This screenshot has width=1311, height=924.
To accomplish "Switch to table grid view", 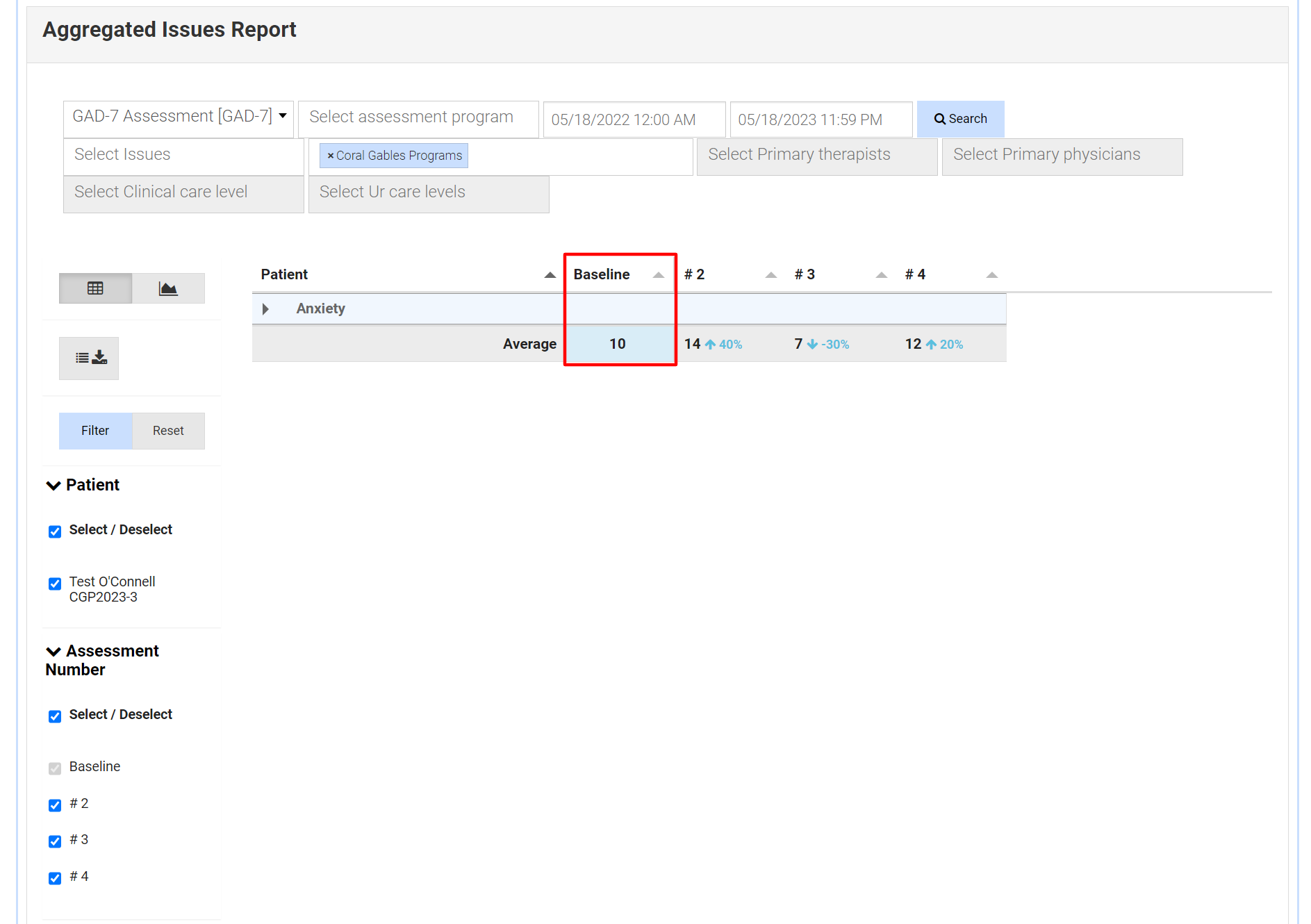I will [95, 288].
